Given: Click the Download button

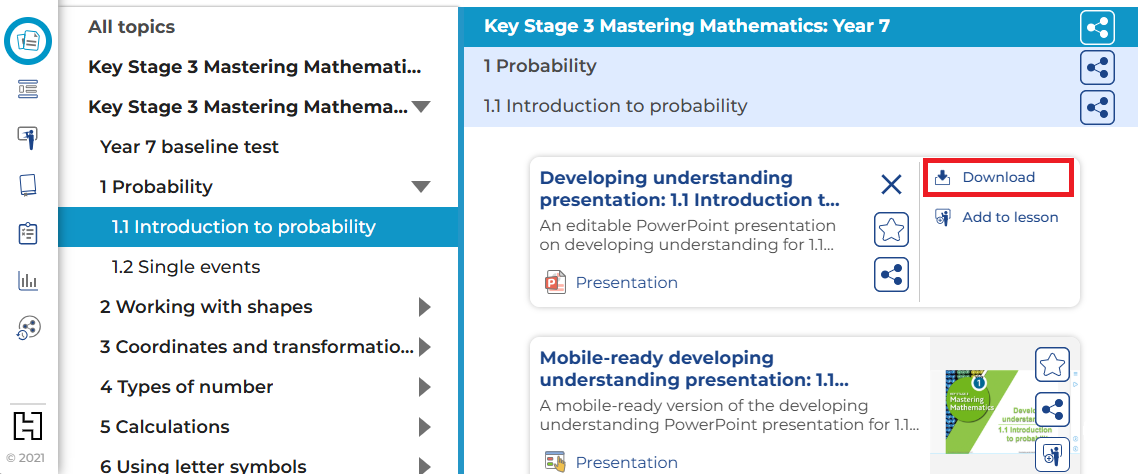Looking at the screenshot, I should (x=997, y=177).
